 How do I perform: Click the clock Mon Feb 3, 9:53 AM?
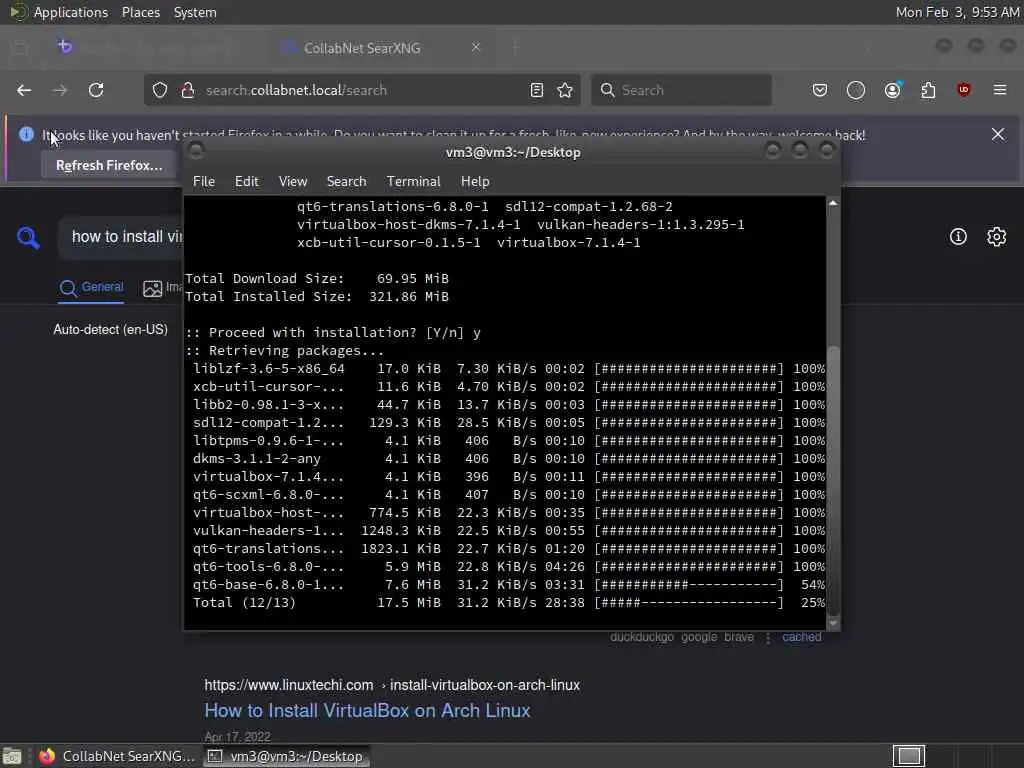(x=957, y=12)
